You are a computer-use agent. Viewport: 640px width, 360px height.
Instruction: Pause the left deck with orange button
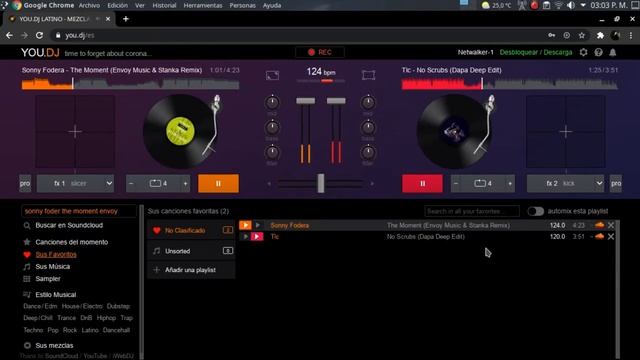(x=218, y=183)
